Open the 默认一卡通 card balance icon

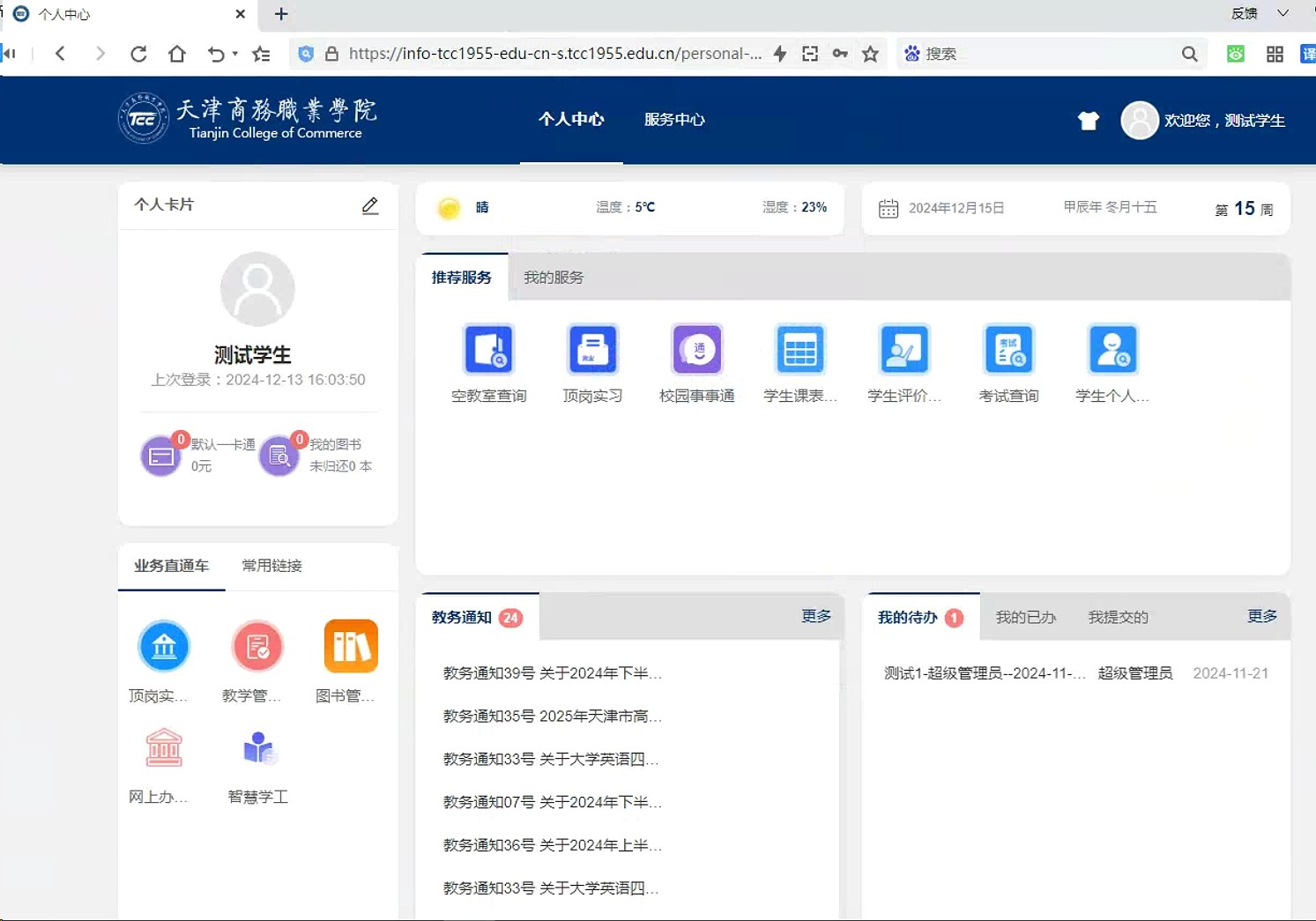[161, 456]
